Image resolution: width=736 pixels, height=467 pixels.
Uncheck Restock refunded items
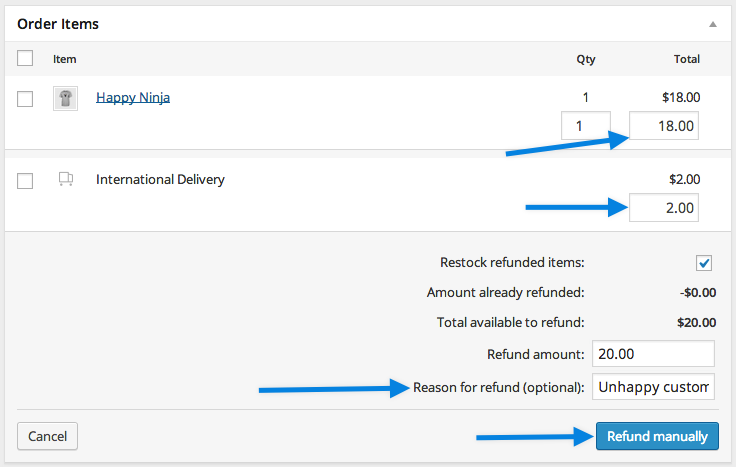coord(704,263)
